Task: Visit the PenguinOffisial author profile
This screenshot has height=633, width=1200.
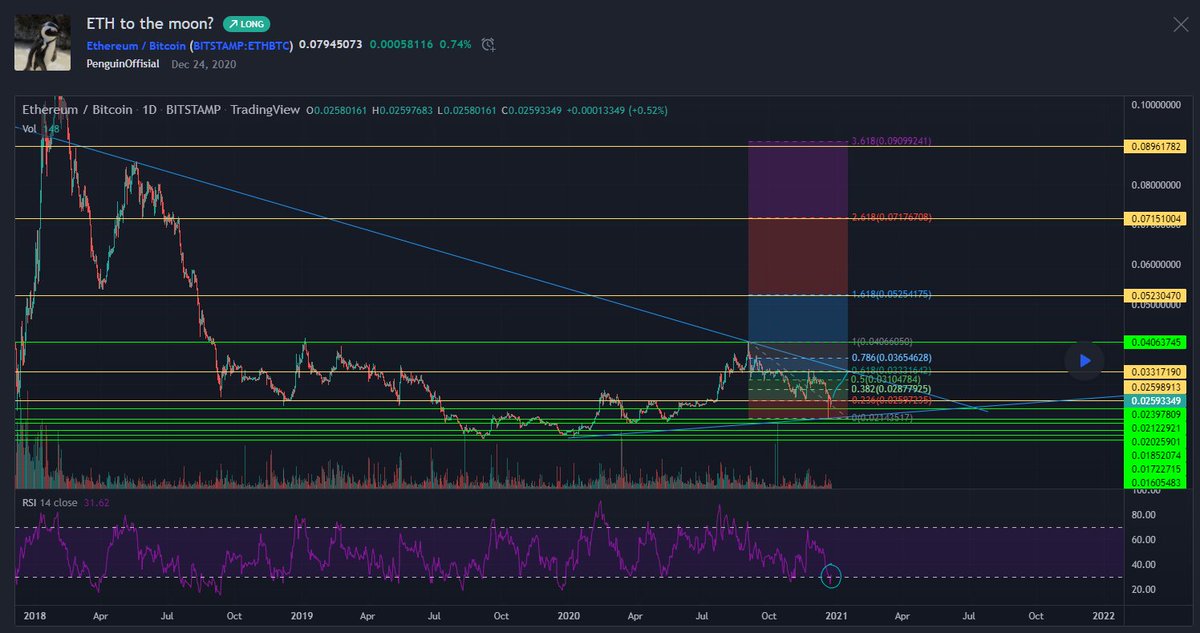Action: pos(125,63)
